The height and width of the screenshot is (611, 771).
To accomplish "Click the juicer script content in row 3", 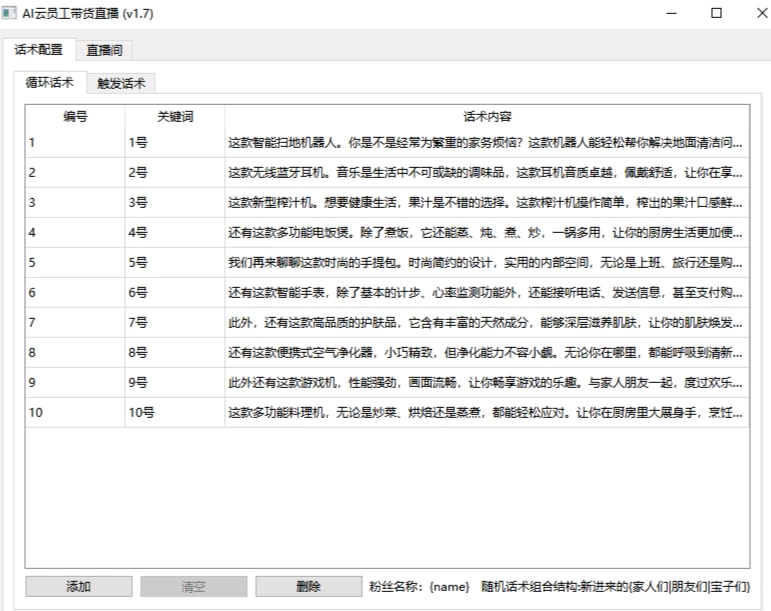I will (x=486, y=203).
